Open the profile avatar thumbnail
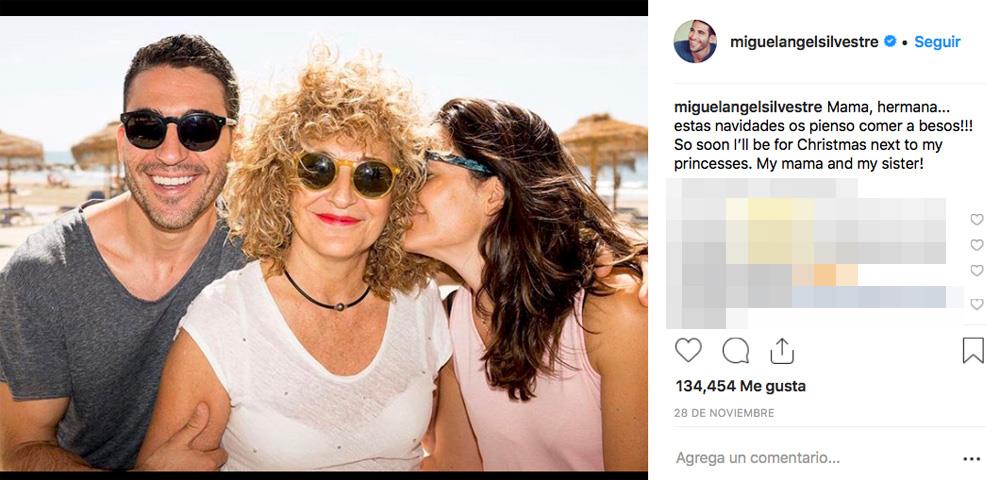The width and height of the screenshot is (1000, 480). click(695, 42)
